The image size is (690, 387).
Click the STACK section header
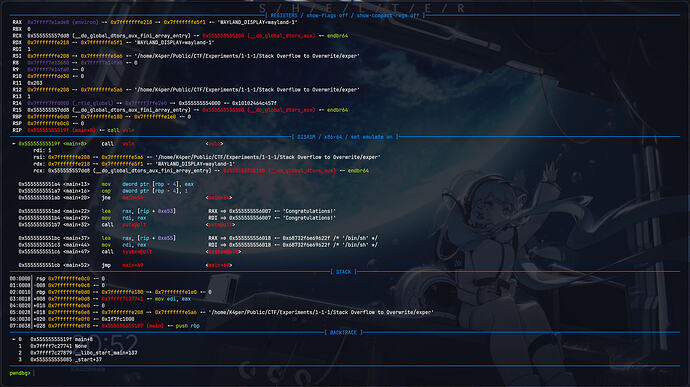point(343,272)
